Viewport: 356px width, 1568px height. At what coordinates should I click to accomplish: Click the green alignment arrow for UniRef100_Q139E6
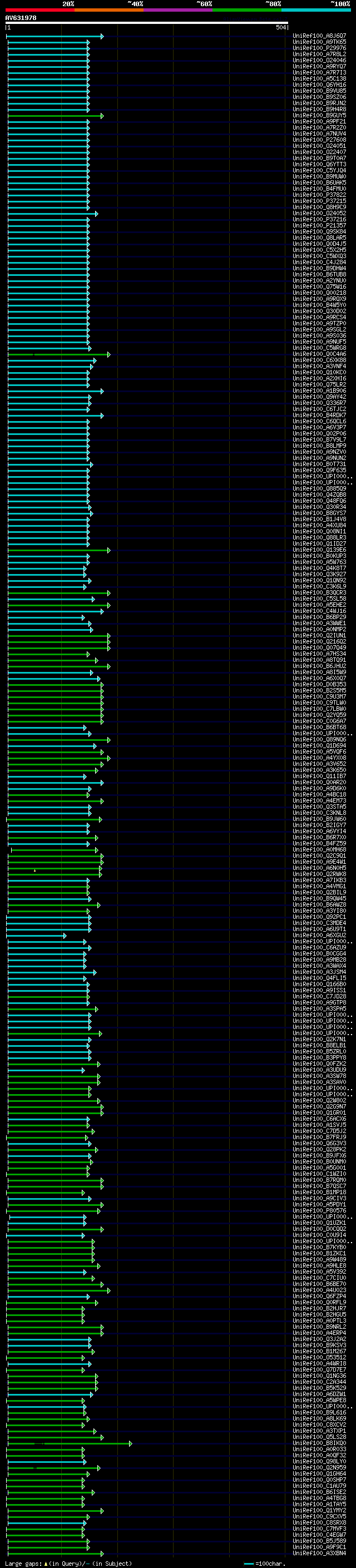(x=58, y=550)
